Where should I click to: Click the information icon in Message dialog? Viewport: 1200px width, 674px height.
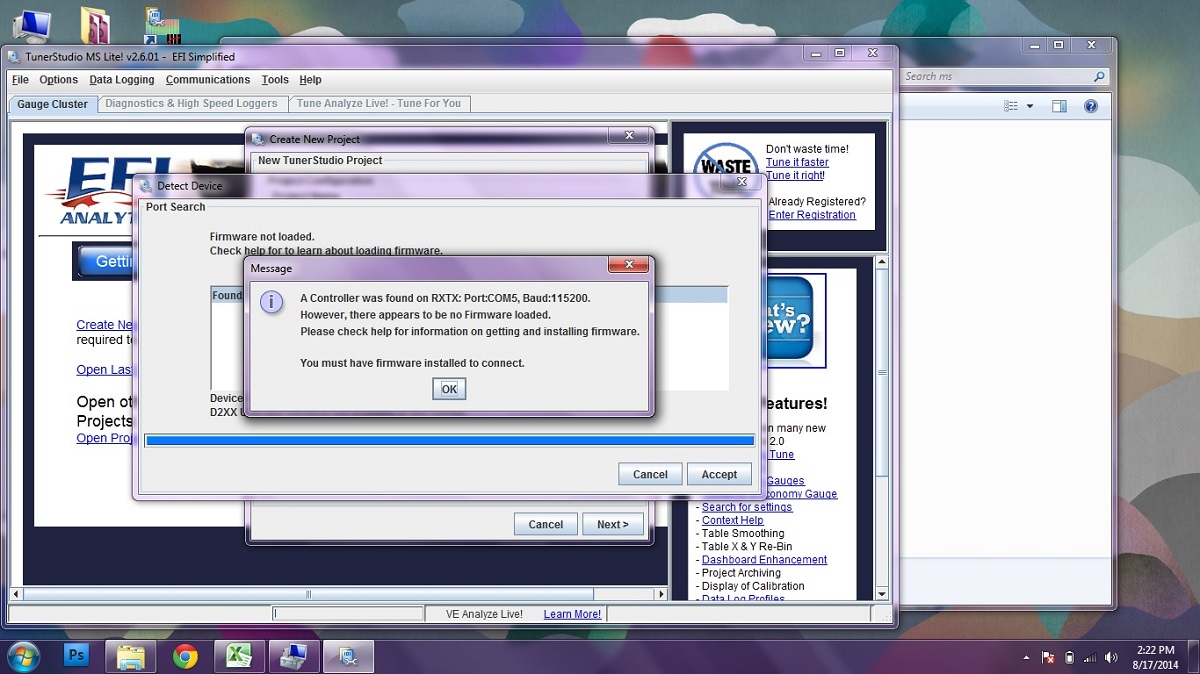[x=271, y=302]
